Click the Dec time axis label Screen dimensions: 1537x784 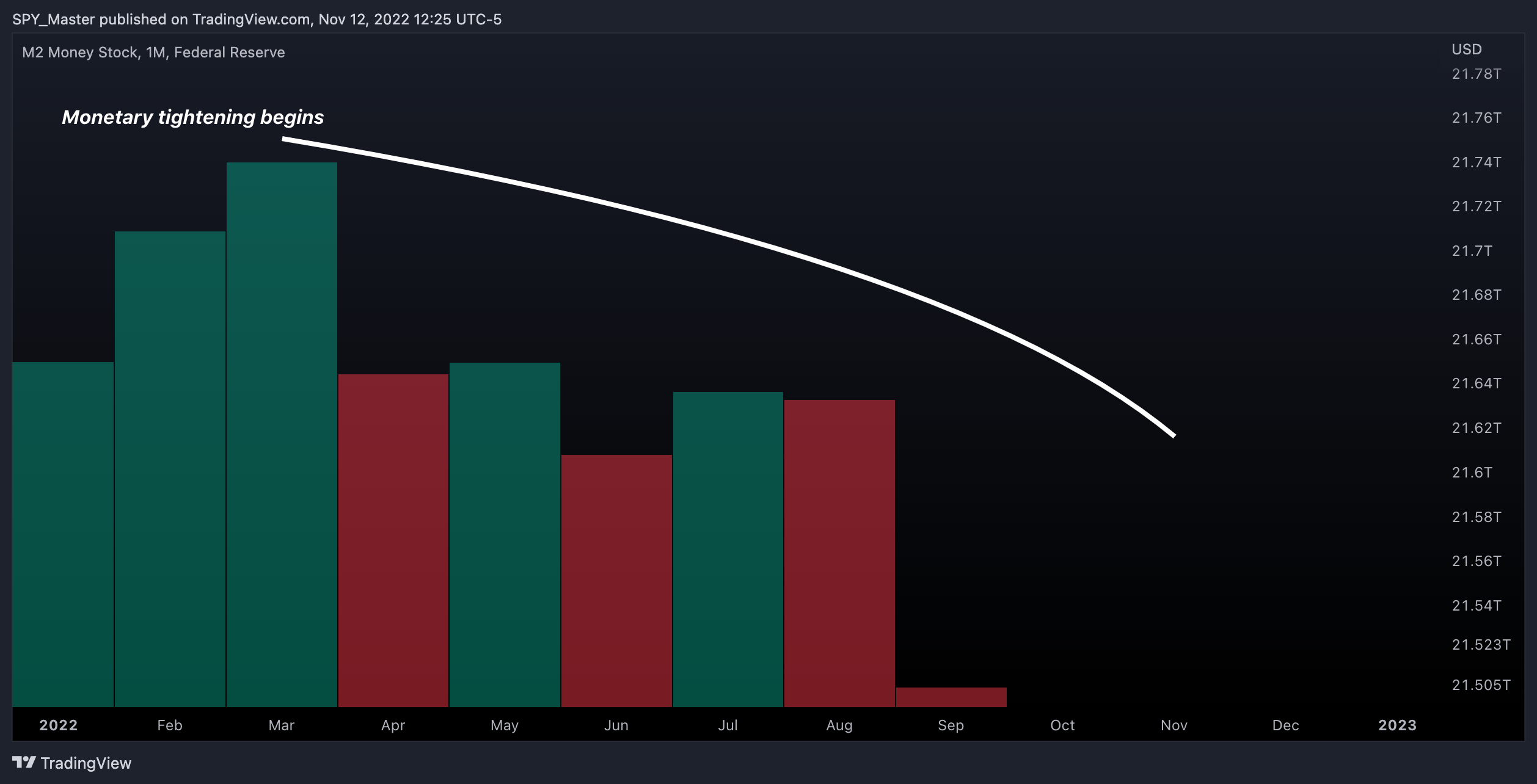coord(1286,725)
